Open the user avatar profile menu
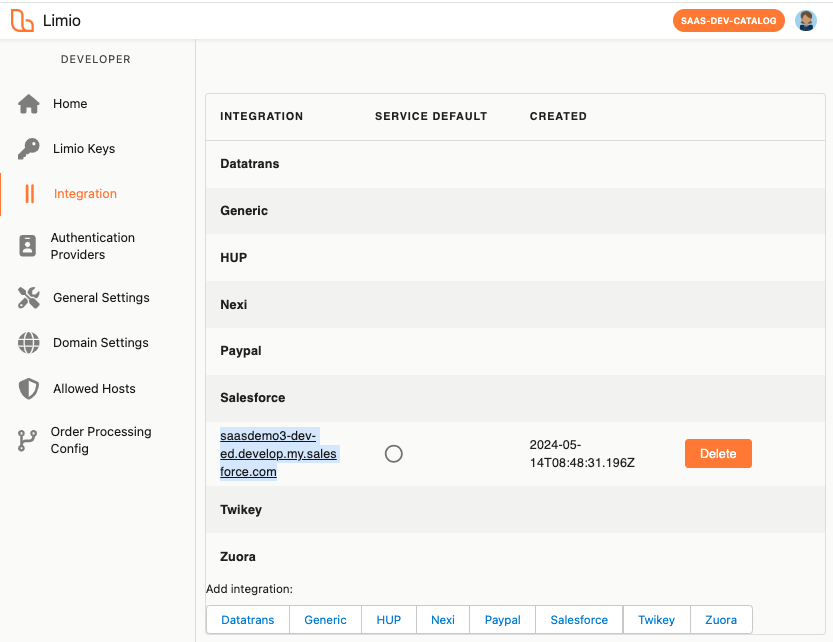Image resolution: width=833 pixels, height=642 pixels. (x=805, y=21)
